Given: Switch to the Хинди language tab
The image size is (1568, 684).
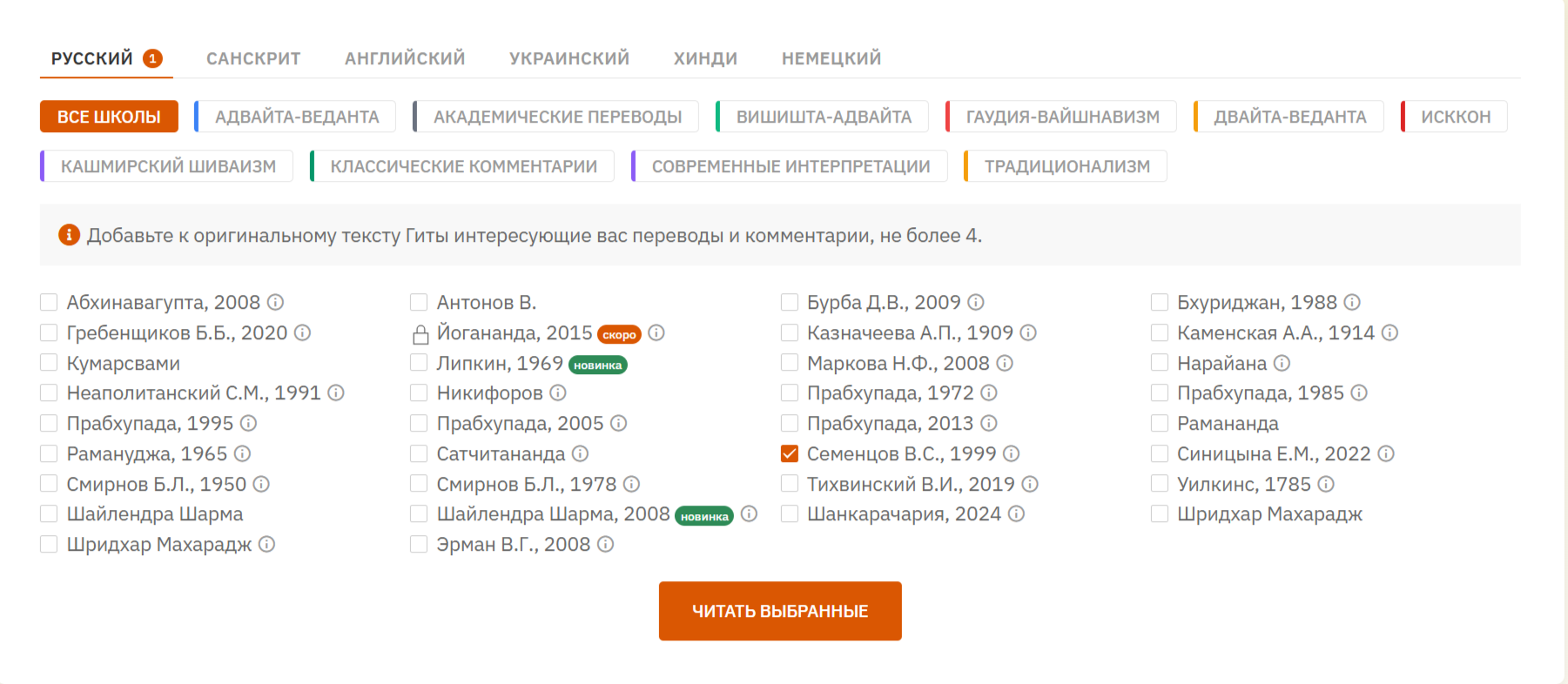Looking at the screenshot, I should (705, 58).
